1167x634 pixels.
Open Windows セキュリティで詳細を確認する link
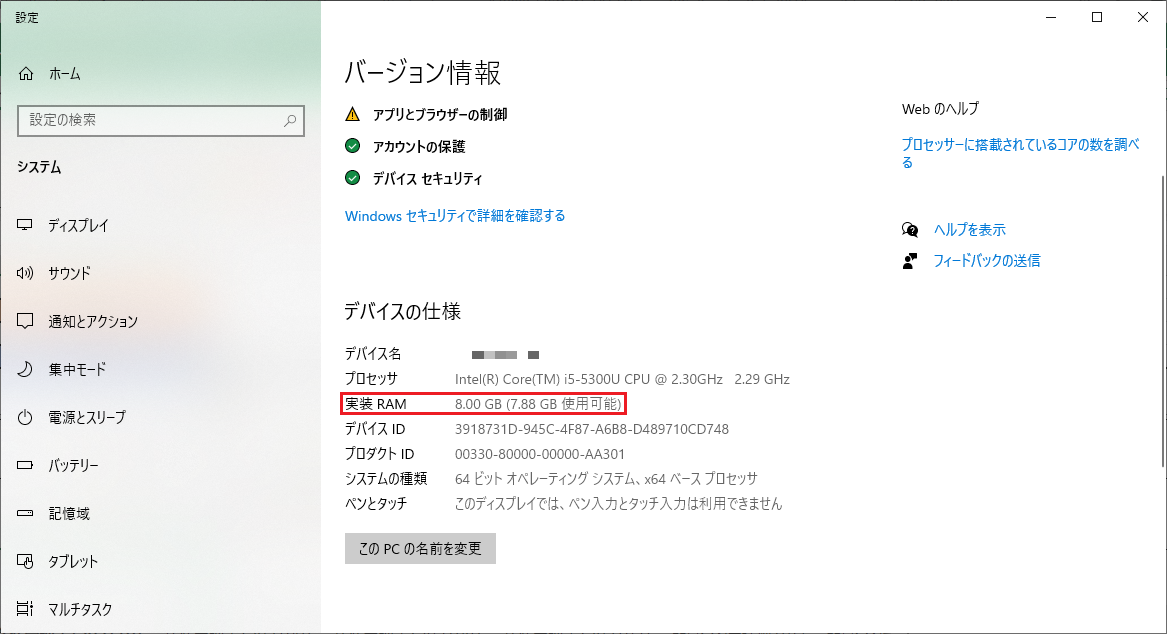pos(455,216)
